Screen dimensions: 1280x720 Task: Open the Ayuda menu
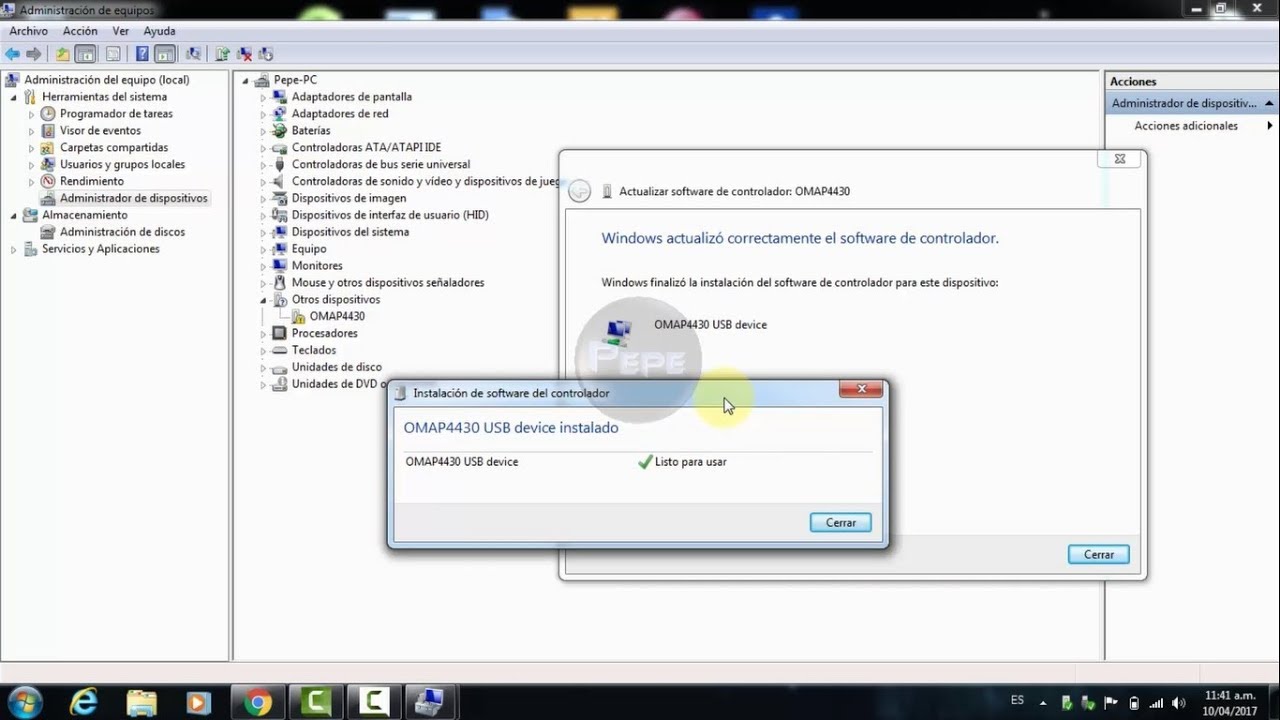point(159,31)
